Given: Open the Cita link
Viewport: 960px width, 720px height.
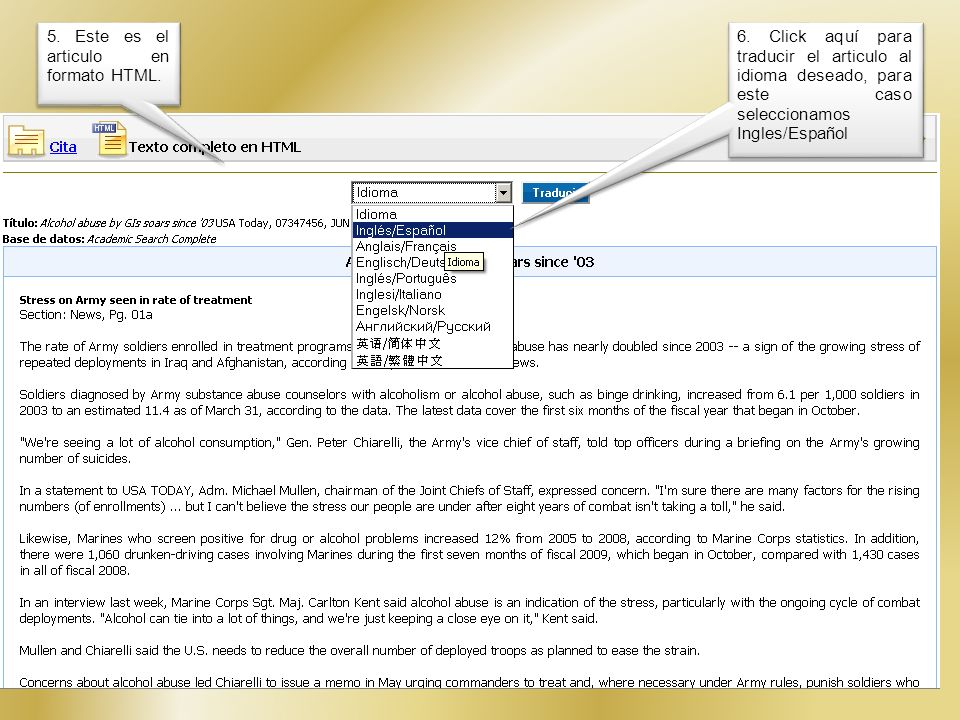Looking at the screenshot, I should click(x=63, y=147).
